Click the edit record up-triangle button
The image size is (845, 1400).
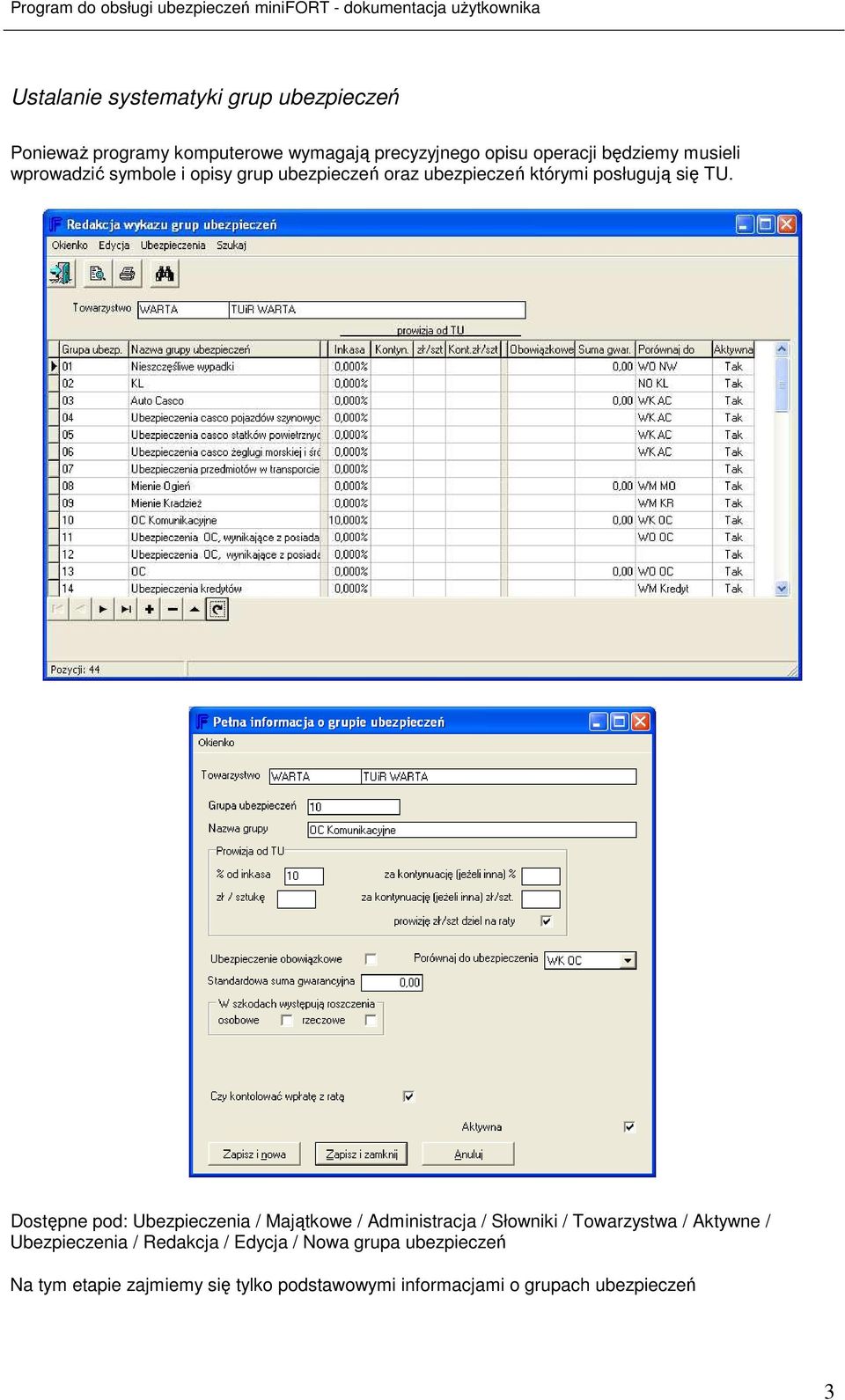click(195, 609)
